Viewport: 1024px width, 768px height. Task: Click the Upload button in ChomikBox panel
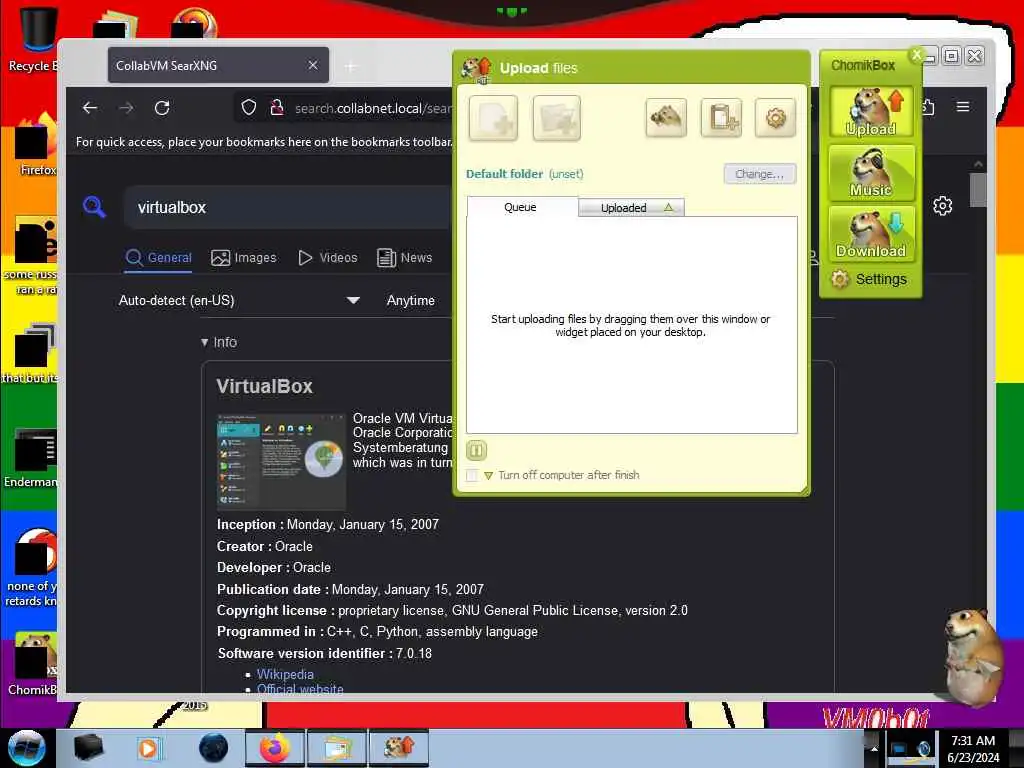871,112
